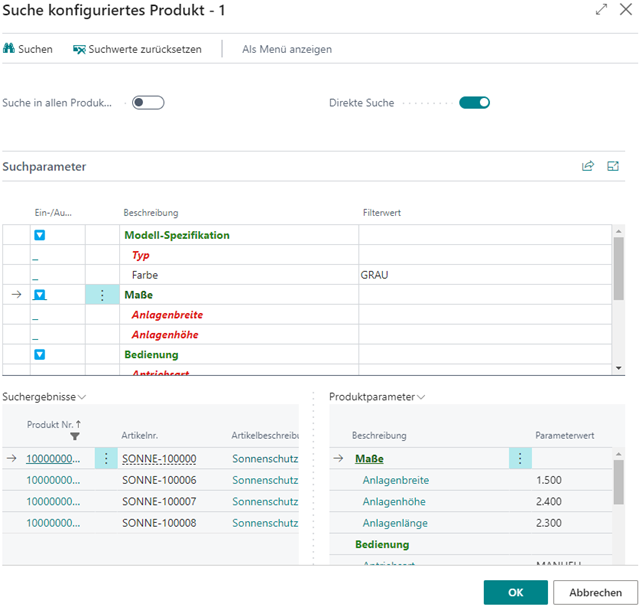Click OK to confirm
This screenshot has width=642, height=607.
pyautogui.click(x=515, y=592)
